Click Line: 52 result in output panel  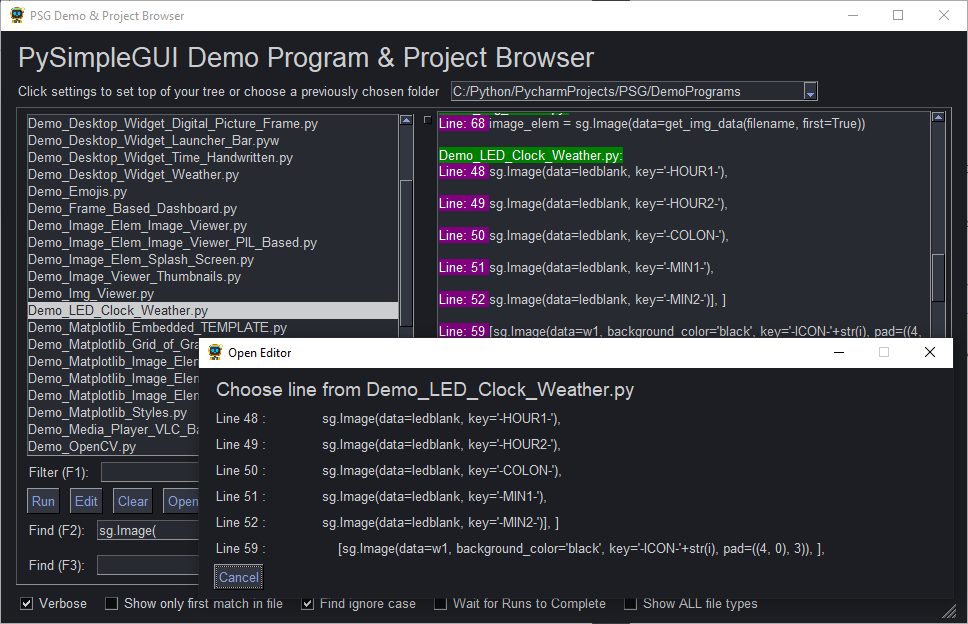tap(582, 299)
